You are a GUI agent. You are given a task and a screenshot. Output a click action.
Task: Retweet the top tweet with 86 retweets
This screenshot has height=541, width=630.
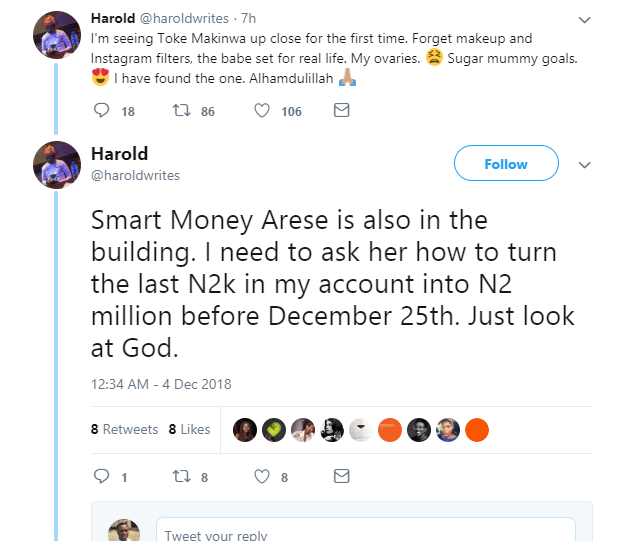click(182, 111)
